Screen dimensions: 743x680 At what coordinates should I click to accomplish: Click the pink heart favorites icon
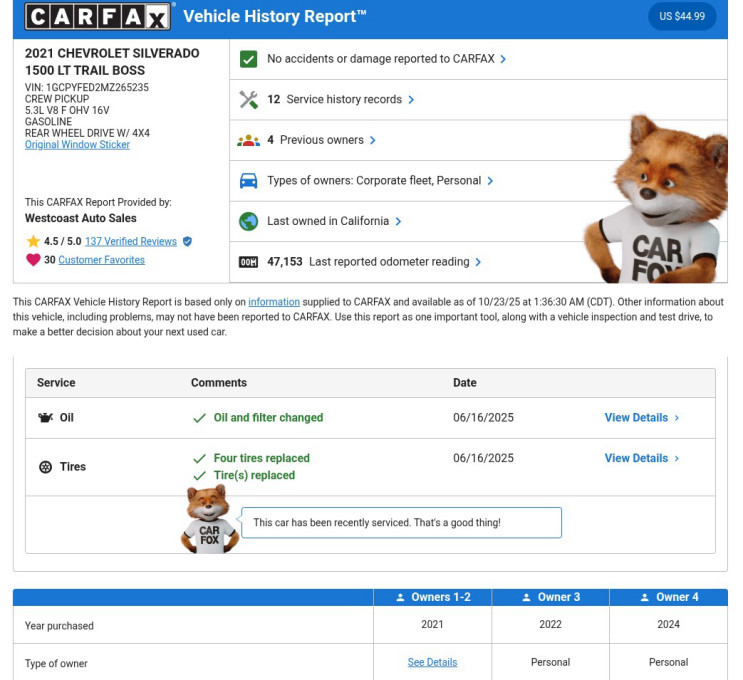click(33, 260)
